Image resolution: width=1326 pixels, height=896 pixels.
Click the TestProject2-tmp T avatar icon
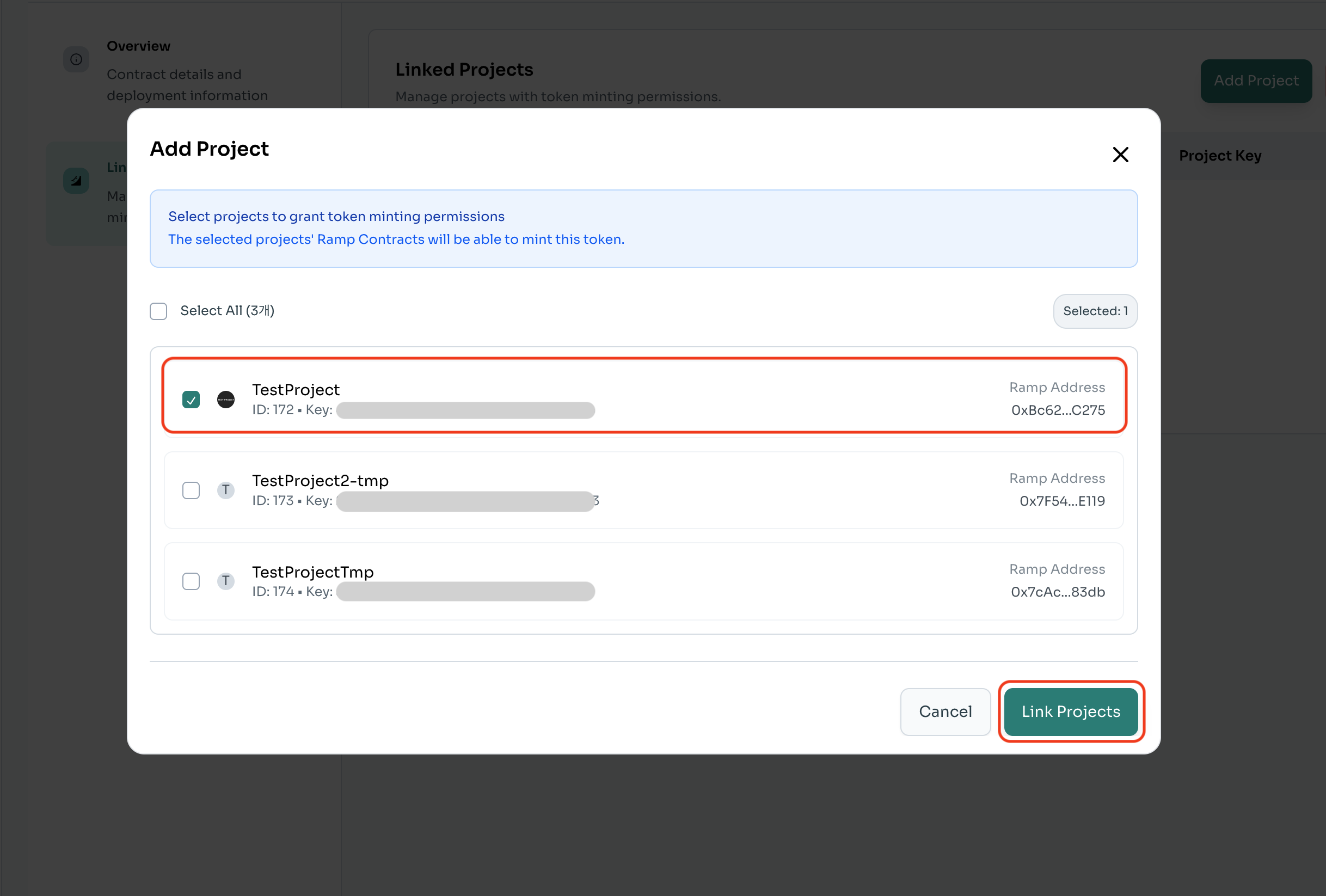(226, 490)
